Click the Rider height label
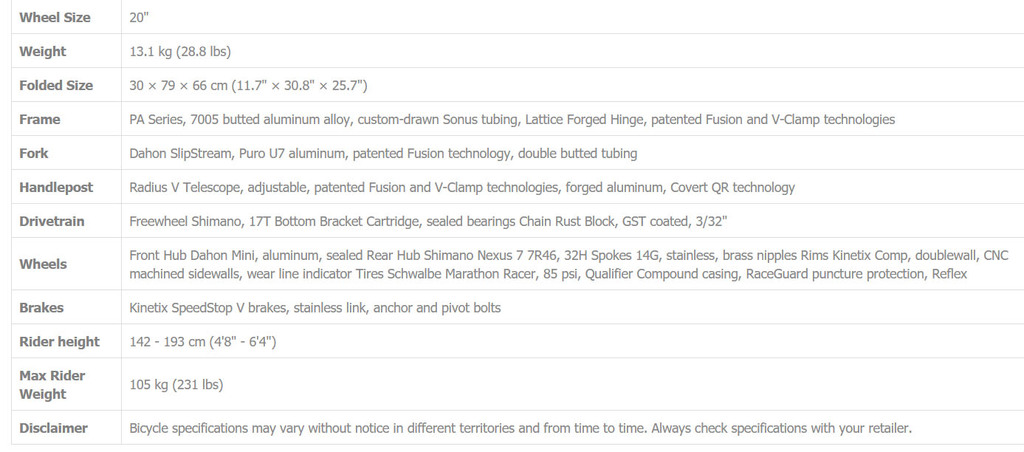 (x=59, y=342)
